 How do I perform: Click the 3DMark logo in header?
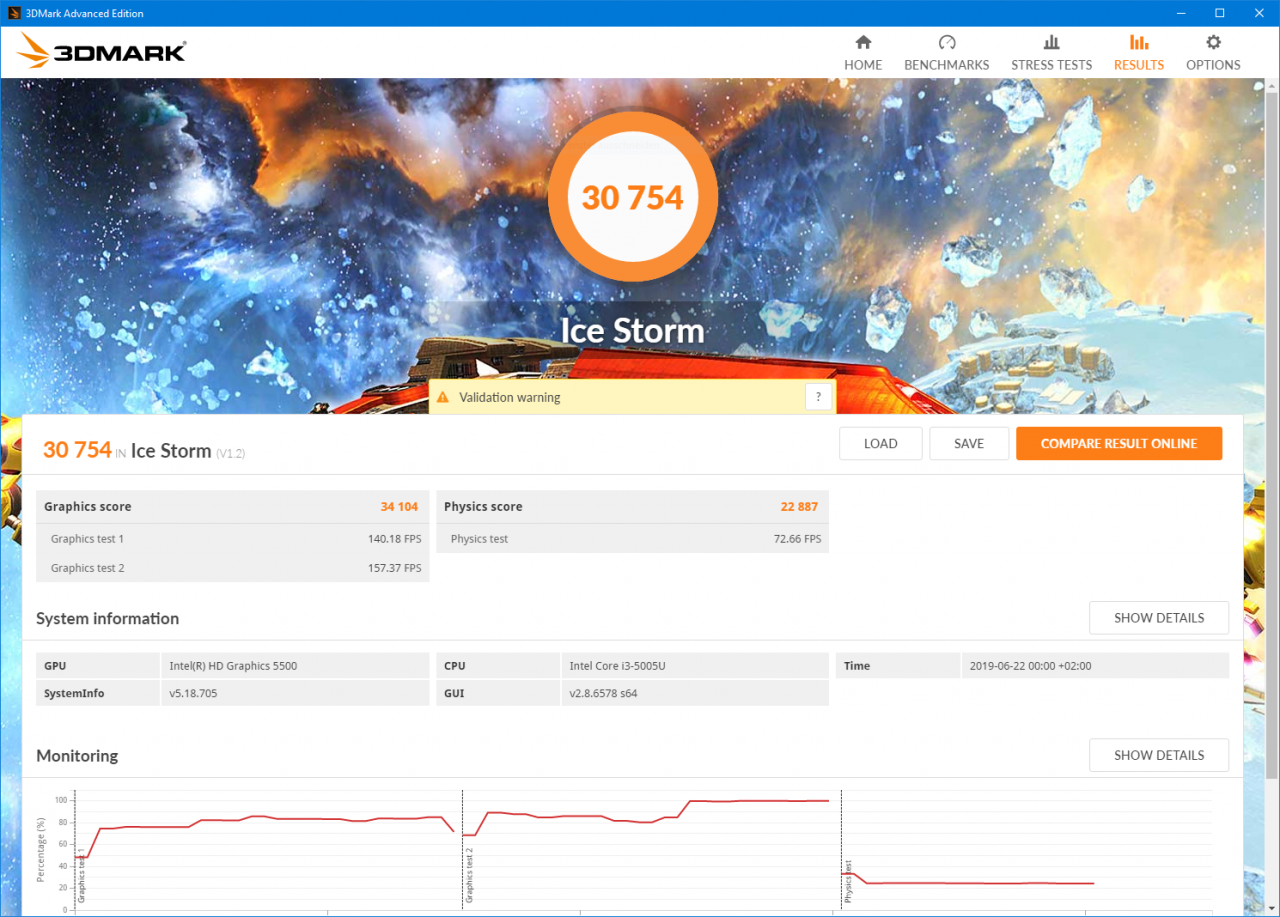tap(102, 52)
